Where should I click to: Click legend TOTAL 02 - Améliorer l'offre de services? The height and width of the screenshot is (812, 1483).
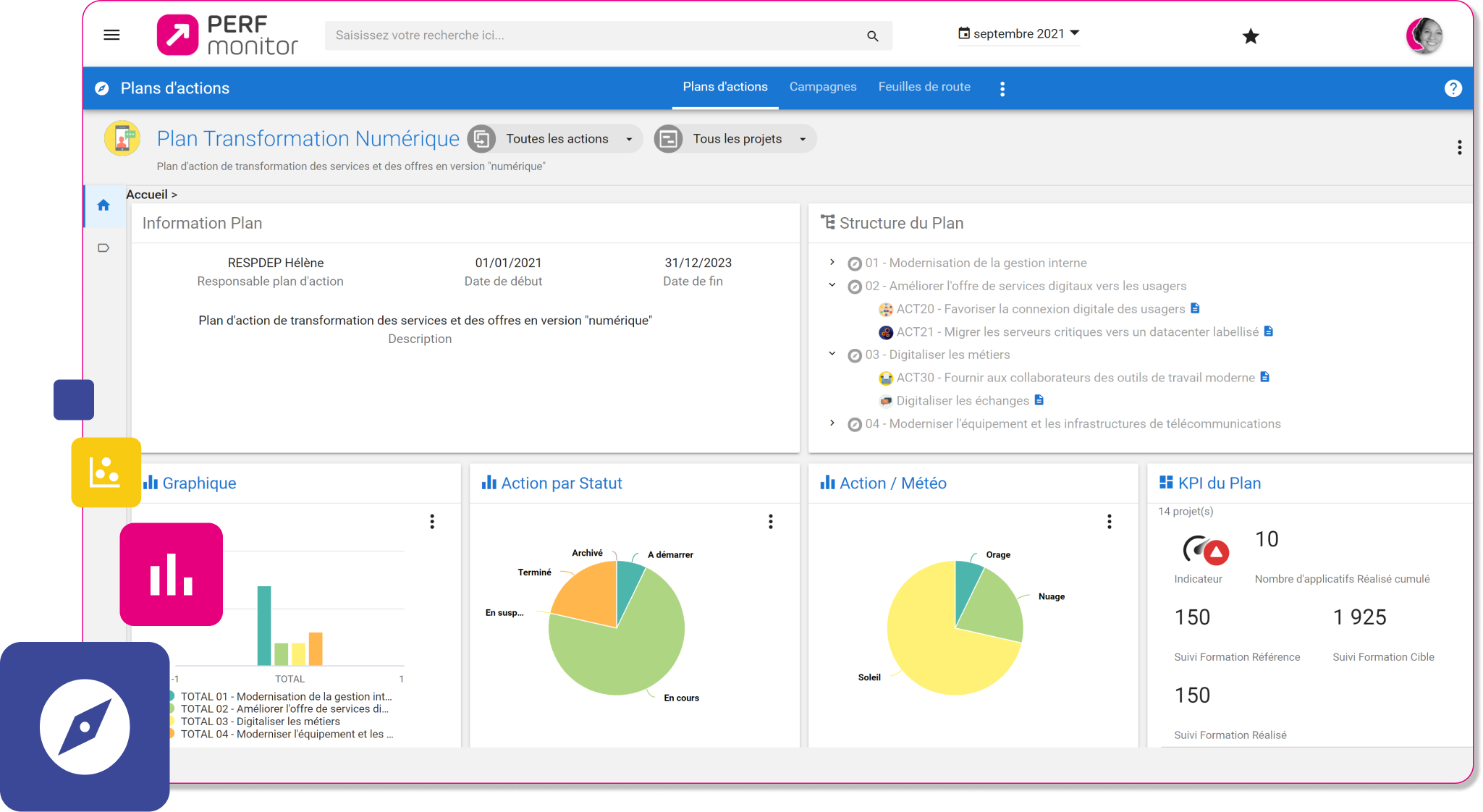point(284,709)
